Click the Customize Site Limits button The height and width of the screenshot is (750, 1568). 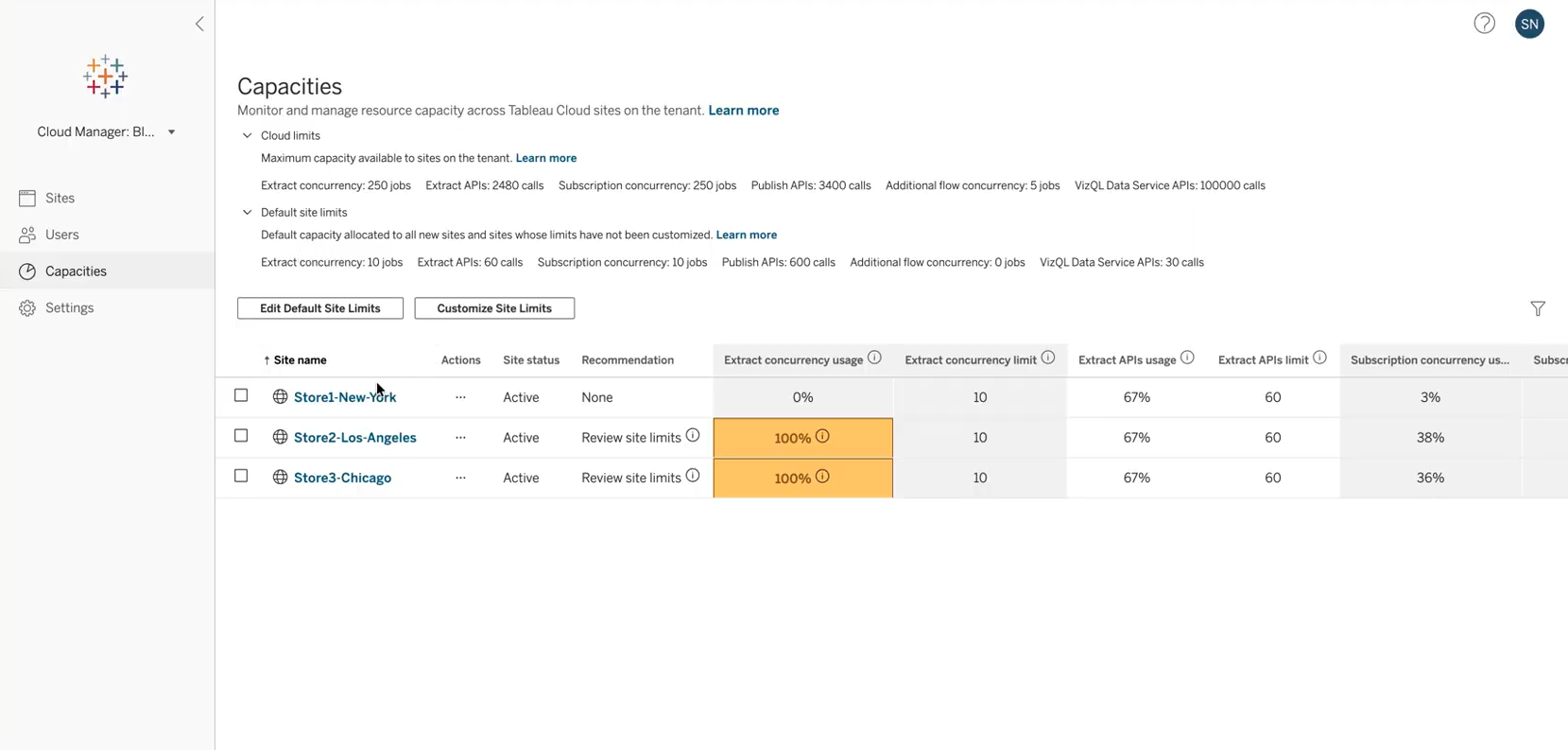pos(494,308)
